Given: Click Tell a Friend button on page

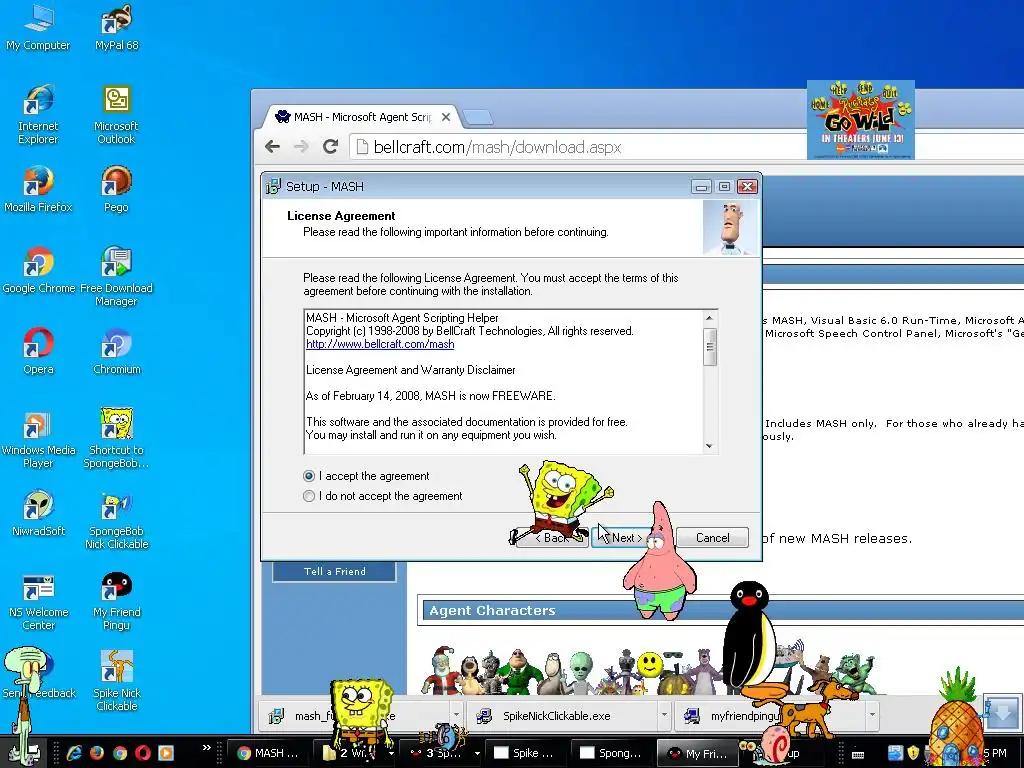Looking at the screenshot, I should pos(334,571).
